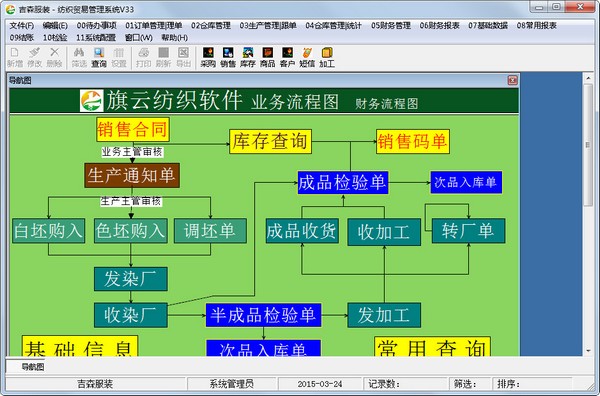Click the app logo in title bar
Image resolution: width=600 pixels, height=396 pixels.
click(10, 9)
